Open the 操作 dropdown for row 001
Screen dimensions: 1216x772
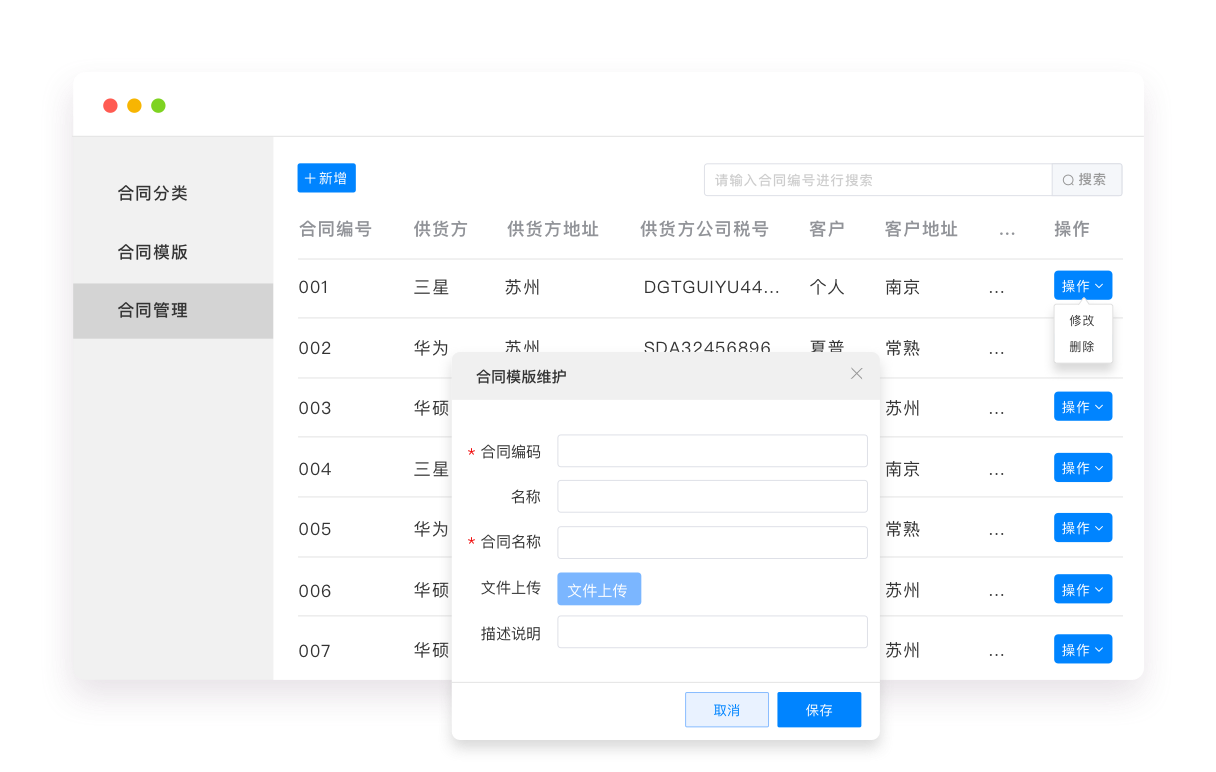[x=1083, y=286]
